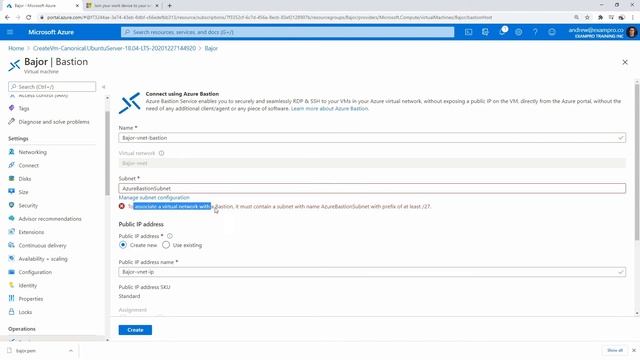Open the feedback smiley icon
640x360 pixels.
552,32
